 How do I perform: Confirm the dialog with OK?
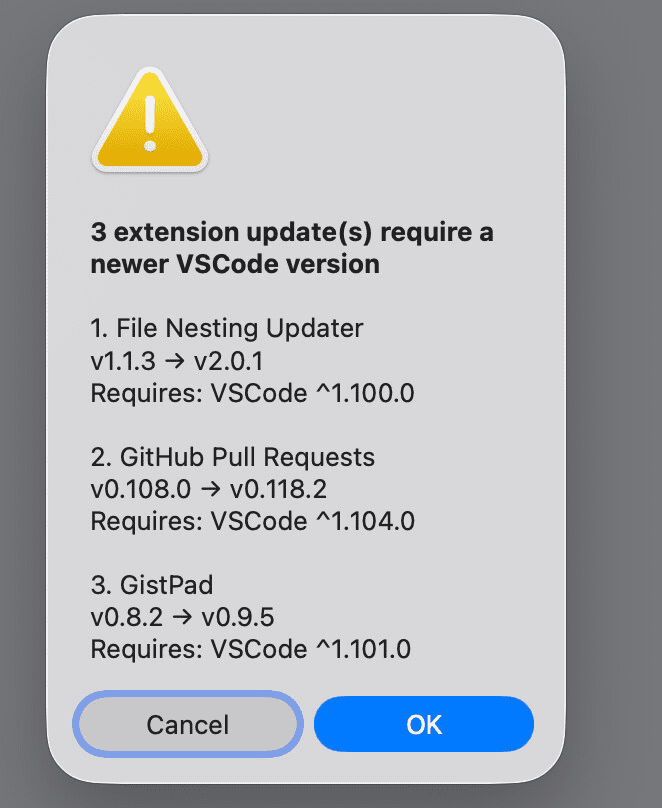[424, 724]
